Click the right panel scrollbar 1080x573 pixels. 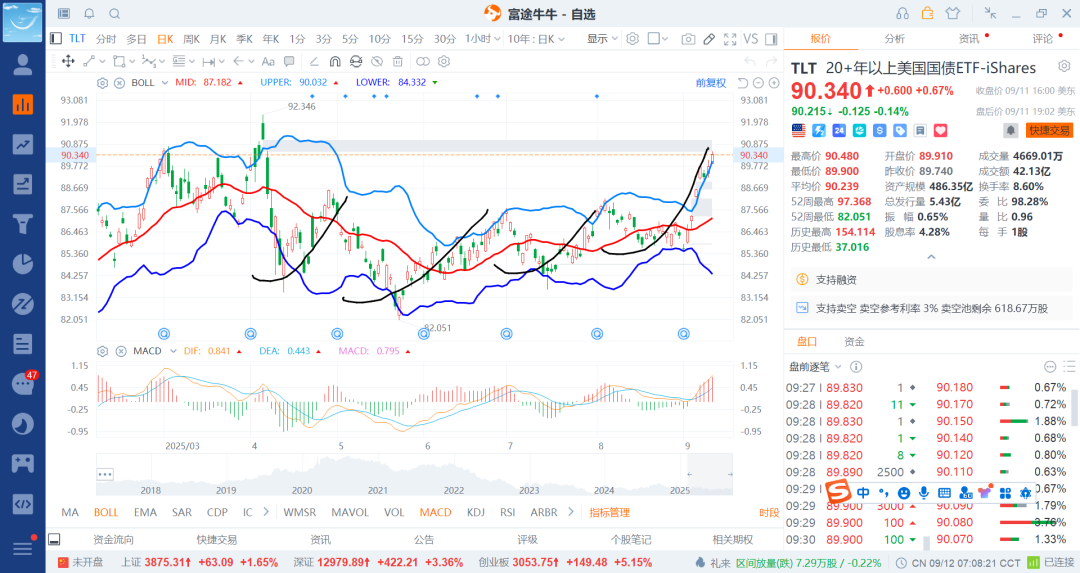(1074, 408)
